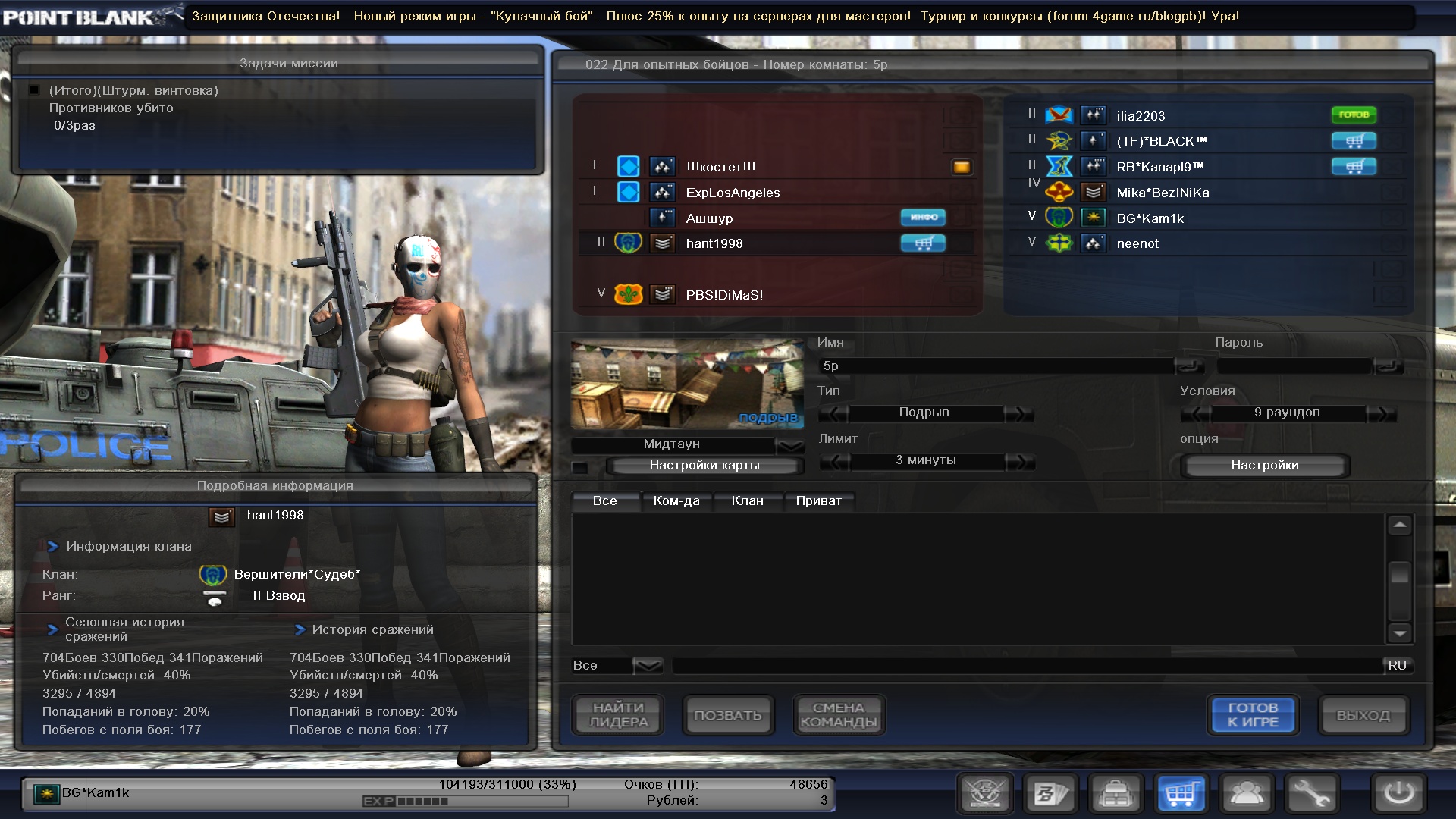Image resolution: width=1456 pixels, height=819 pixels.
Task: Click the ВЫХОД button
Action: (1363, 715)
